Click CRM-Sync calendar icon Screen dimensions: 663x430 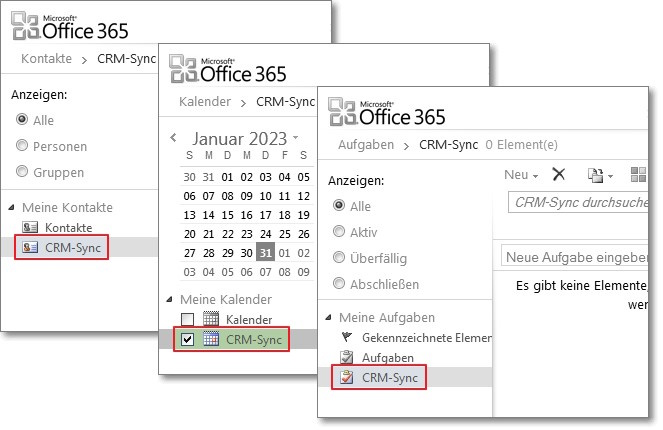[211, 339]
